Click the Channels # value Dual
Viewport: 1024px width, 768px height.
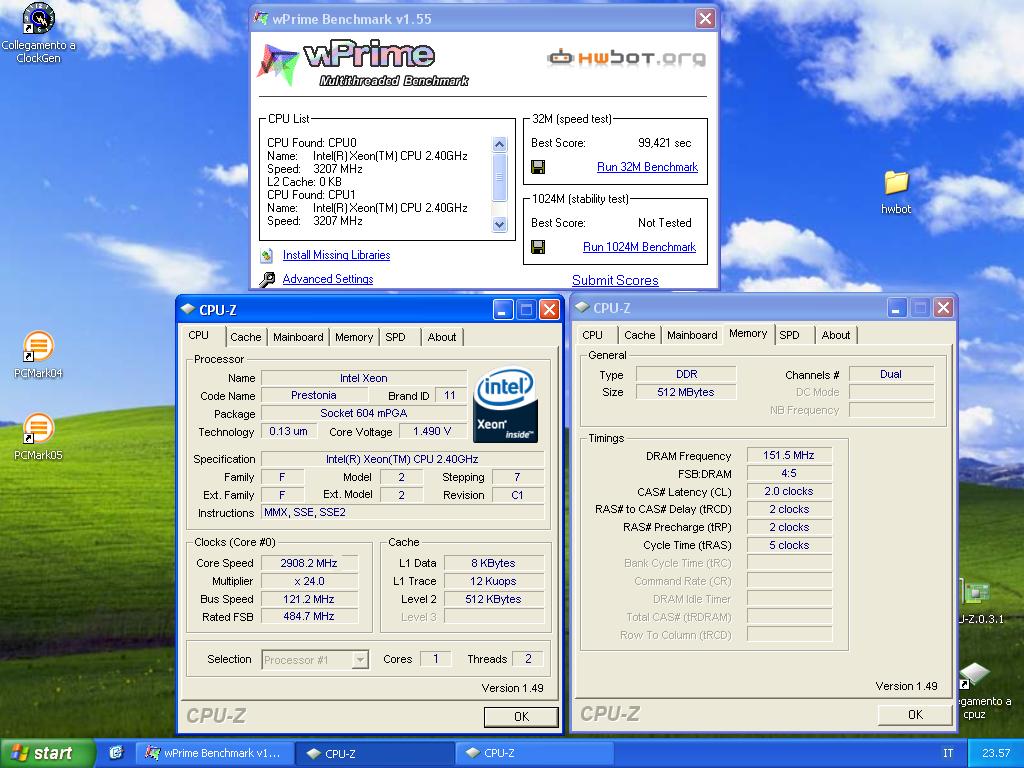click(x=891, y=374)
